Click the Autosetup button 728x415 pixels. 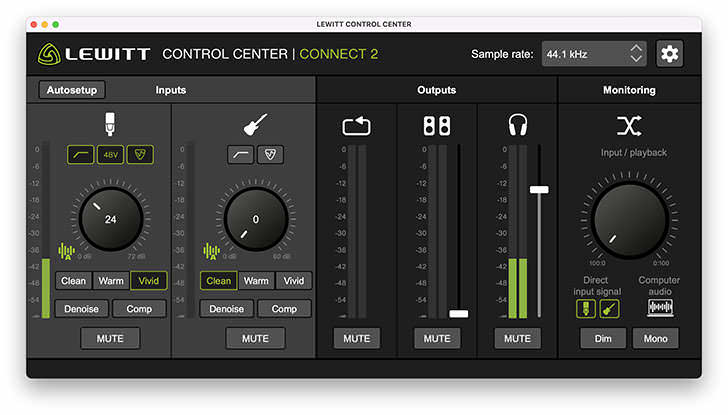(72, 90)
